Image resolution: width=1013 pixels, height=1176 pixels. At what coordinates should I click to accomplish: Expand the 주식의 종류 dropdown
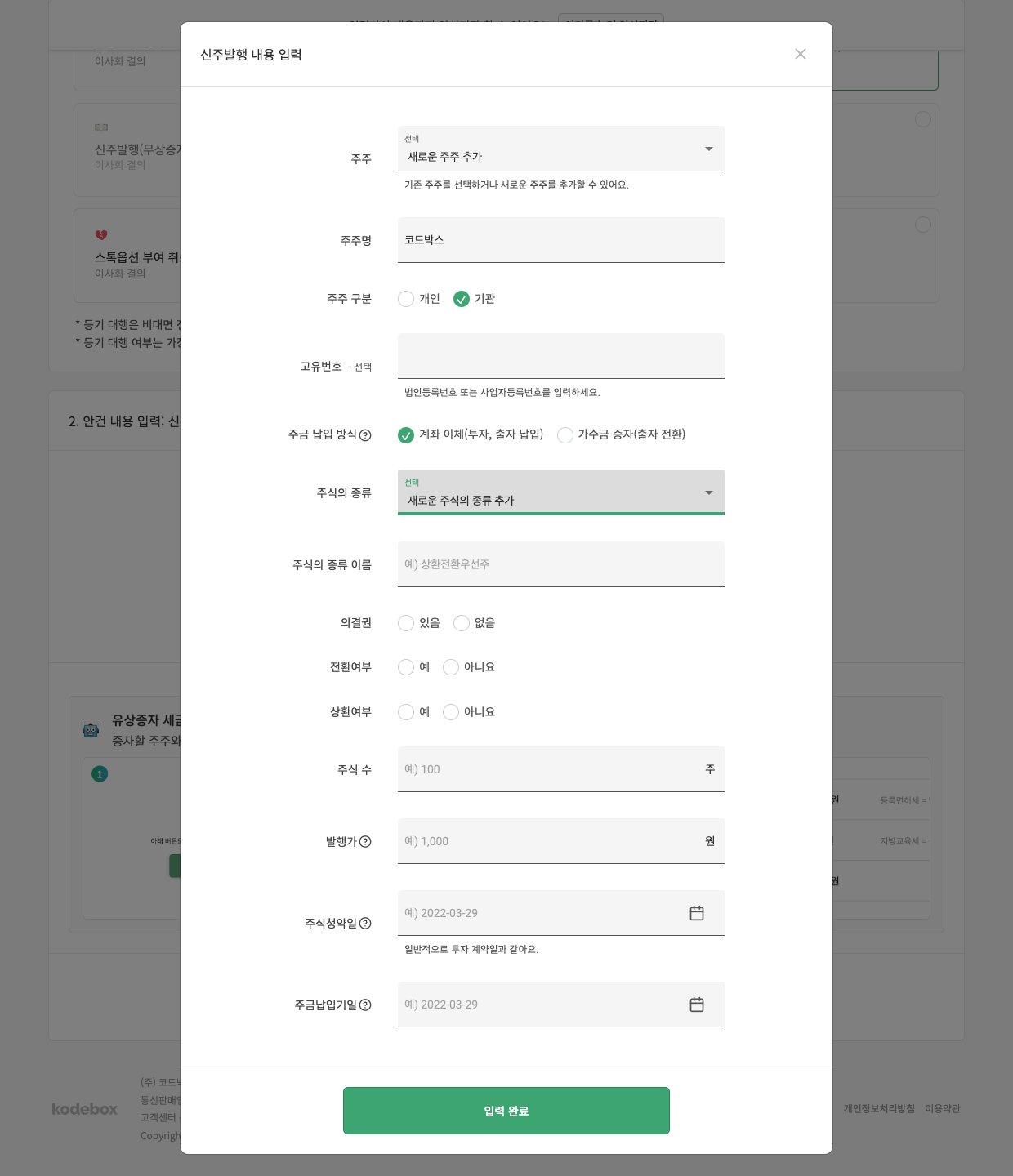[560, 492]
